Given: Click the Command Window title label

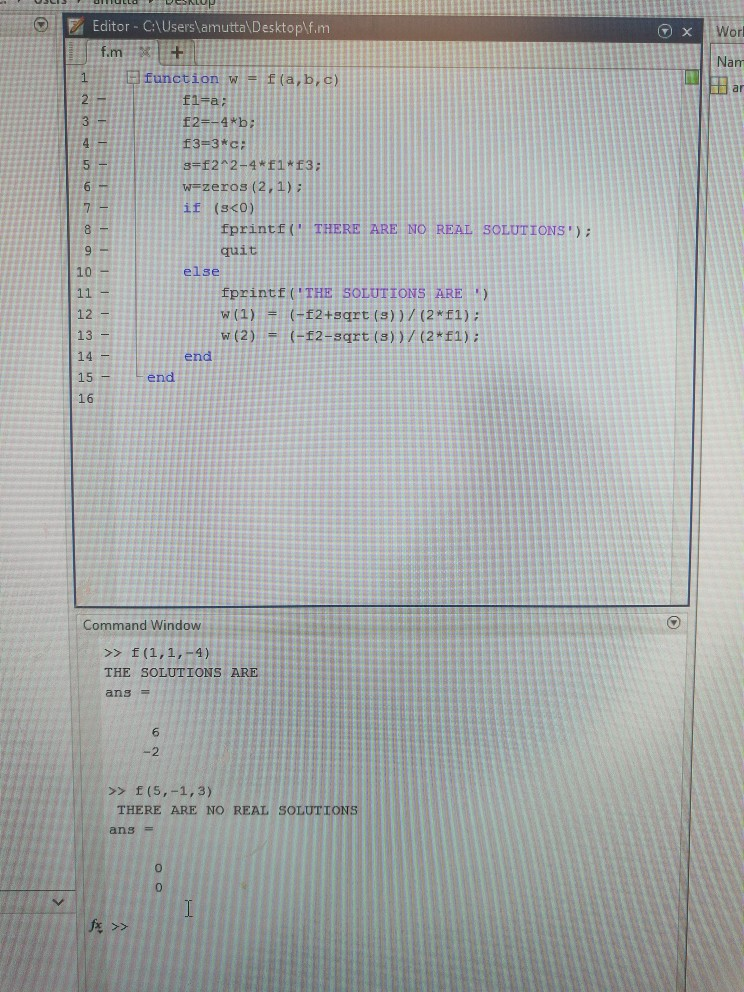Looking at the screenshot, I should coord(142,625).
